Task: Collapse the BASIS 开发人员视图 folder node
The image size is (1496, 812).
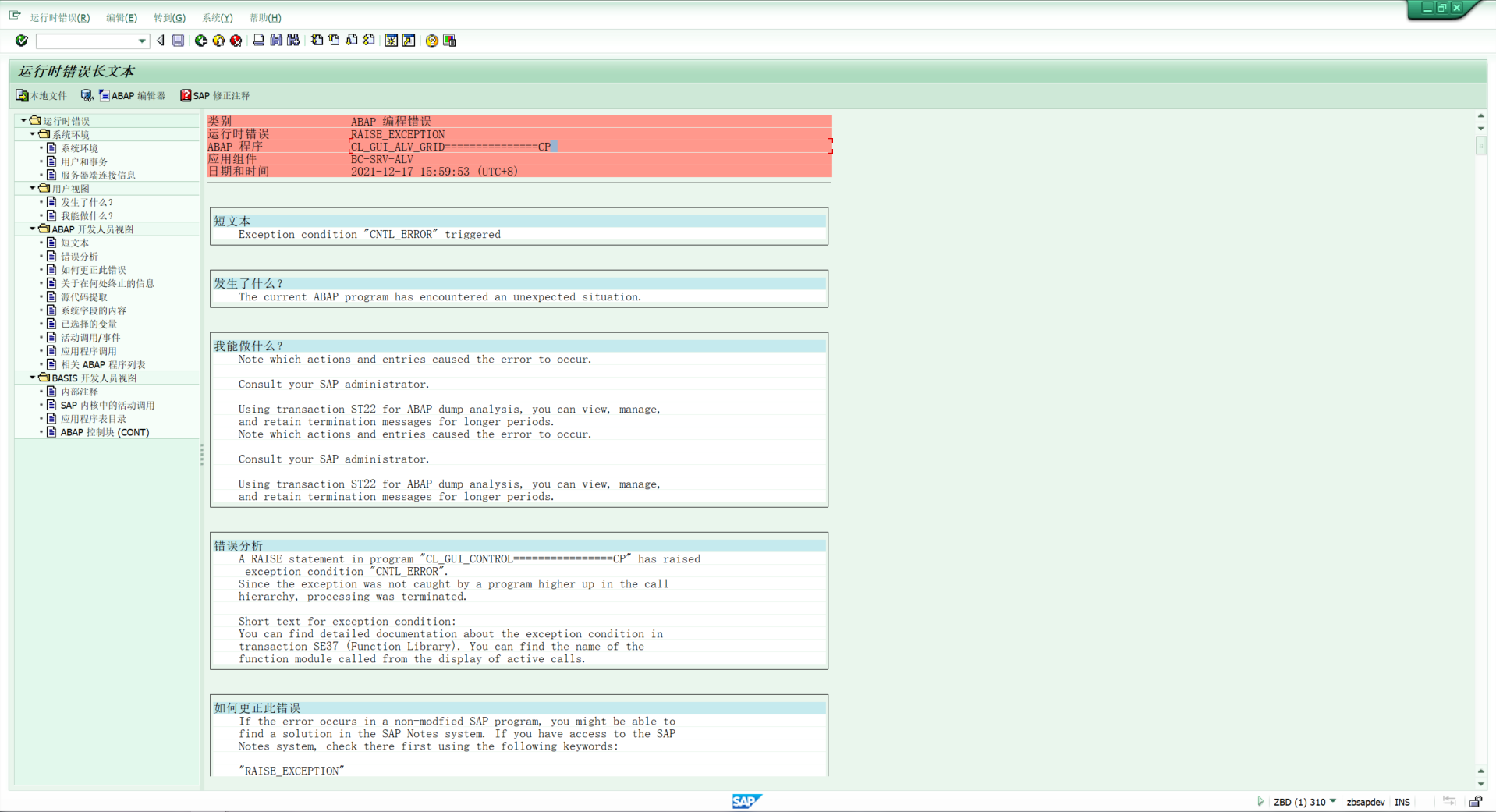Action: click(33, 378)
